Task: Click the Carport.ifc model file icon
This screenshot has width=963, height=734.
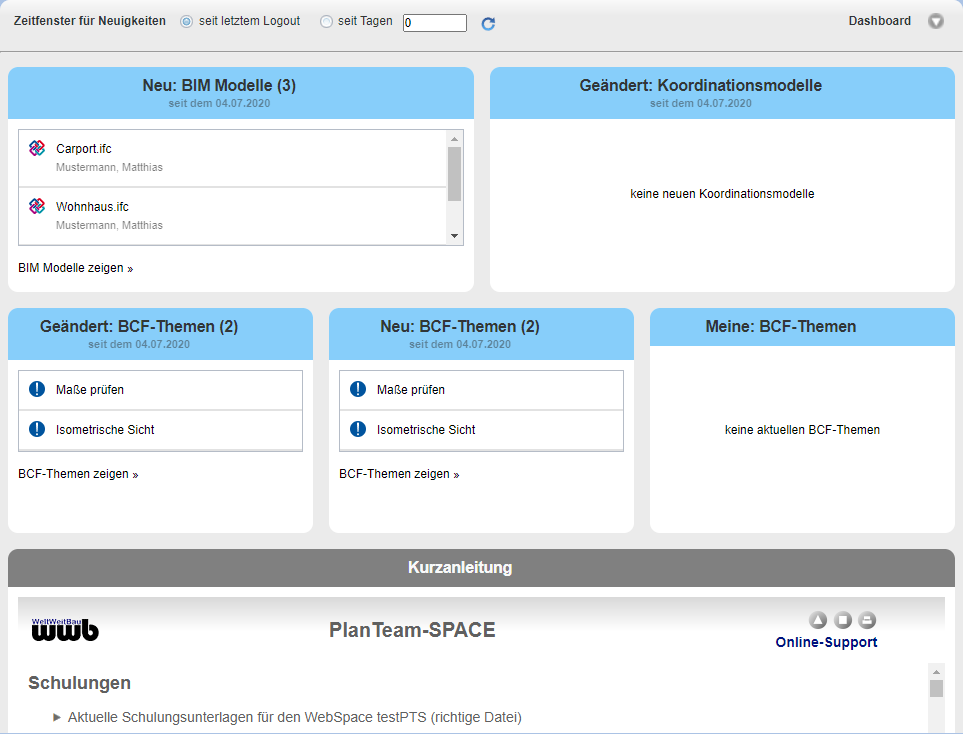Action: click(x=37, y=148)
